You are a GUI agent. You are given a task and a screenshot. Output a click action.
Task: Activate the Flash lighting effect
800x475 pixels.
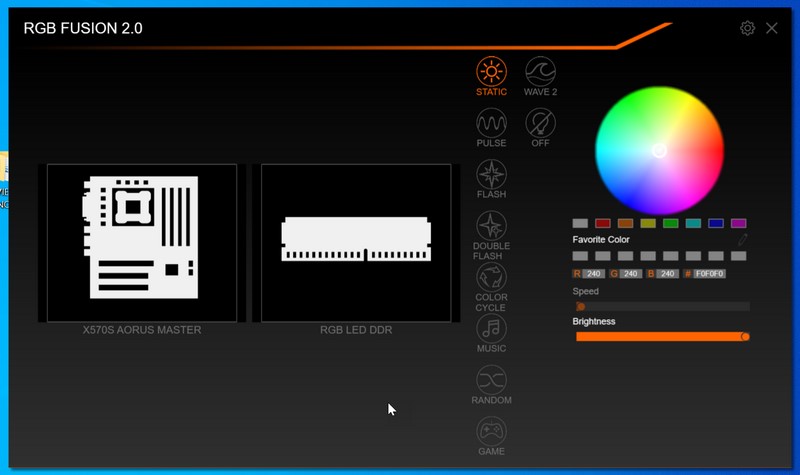click(491, 179)
